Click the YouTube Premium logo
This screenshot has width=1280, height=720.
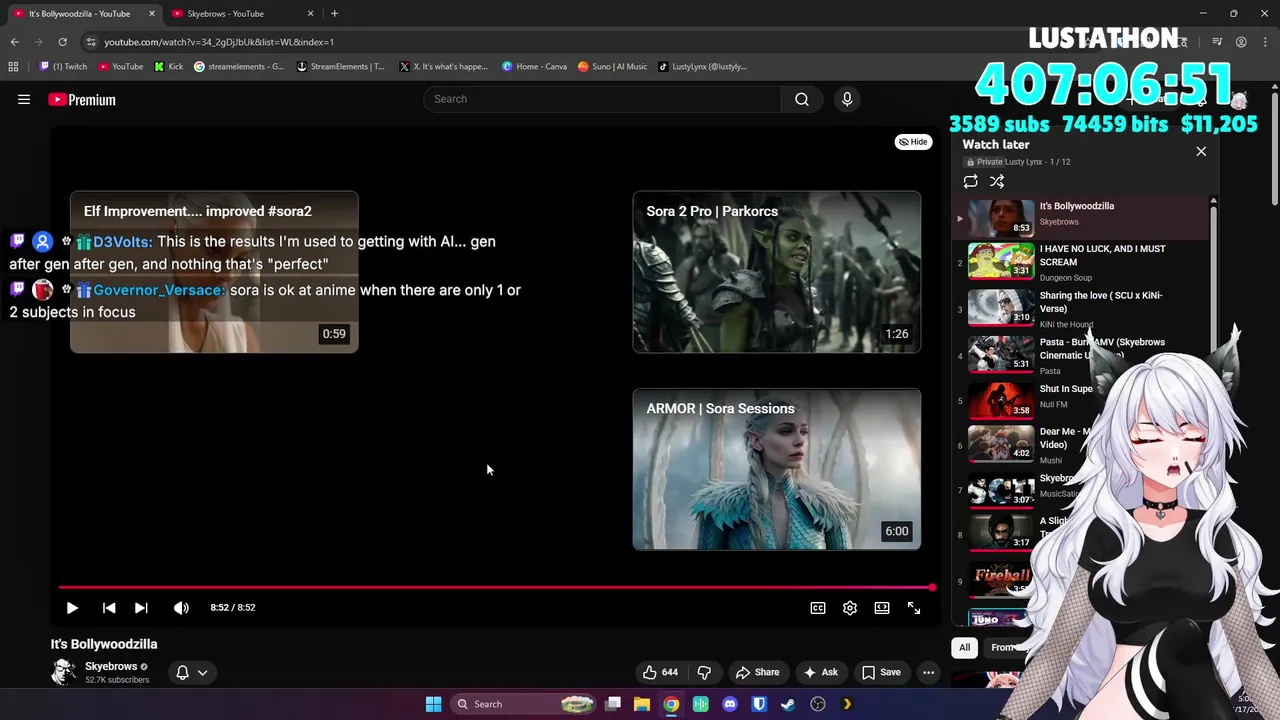click(x=82, y=99)
